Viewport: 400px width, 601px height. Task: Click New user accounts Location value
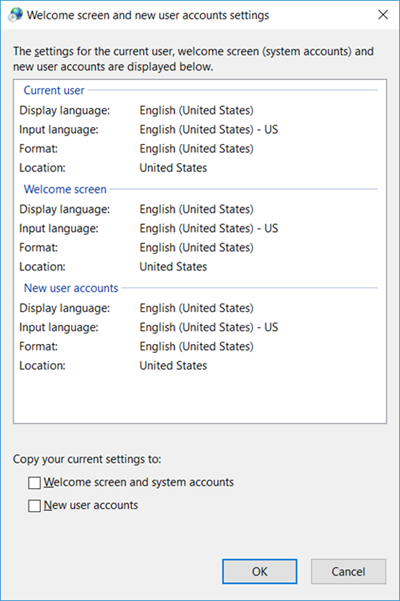pos(173,366)
